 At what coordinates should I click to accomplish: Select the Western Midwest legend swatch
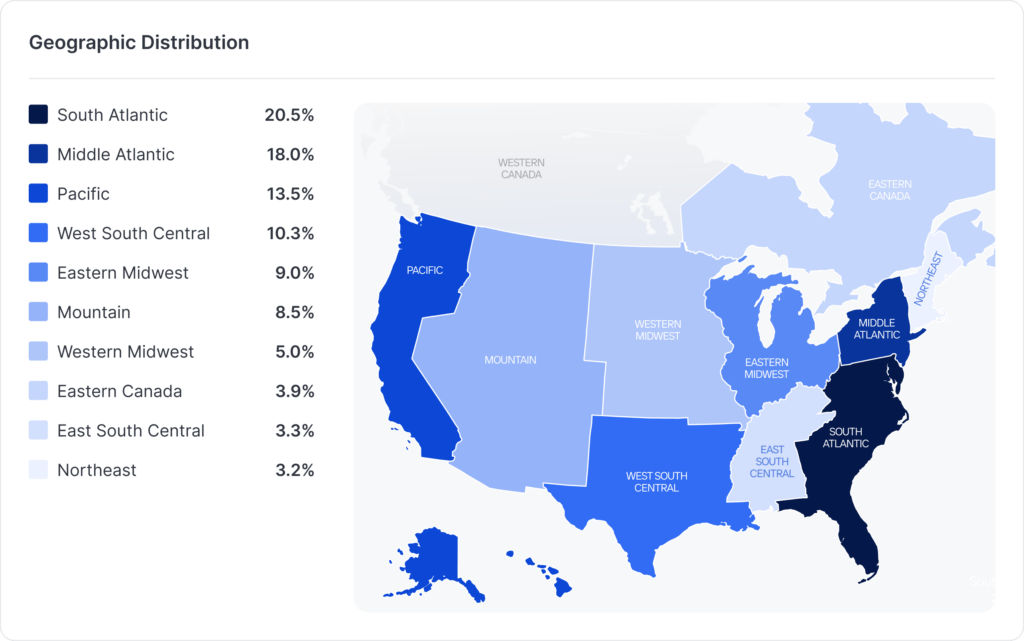point(38,352)
